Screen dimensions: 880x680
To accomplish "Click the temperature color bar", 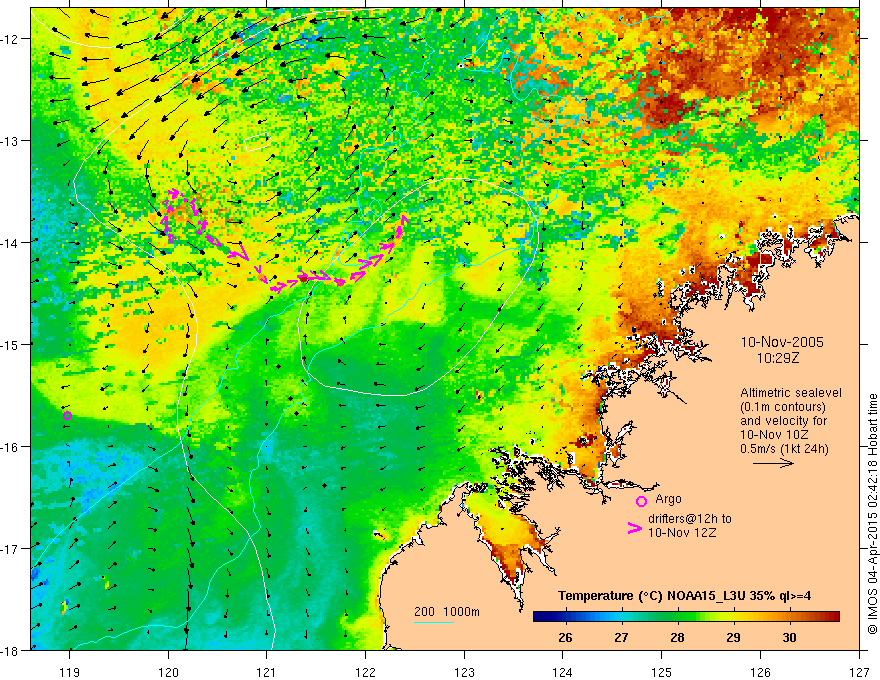I will pyautogui.click(x=686, y=617).
